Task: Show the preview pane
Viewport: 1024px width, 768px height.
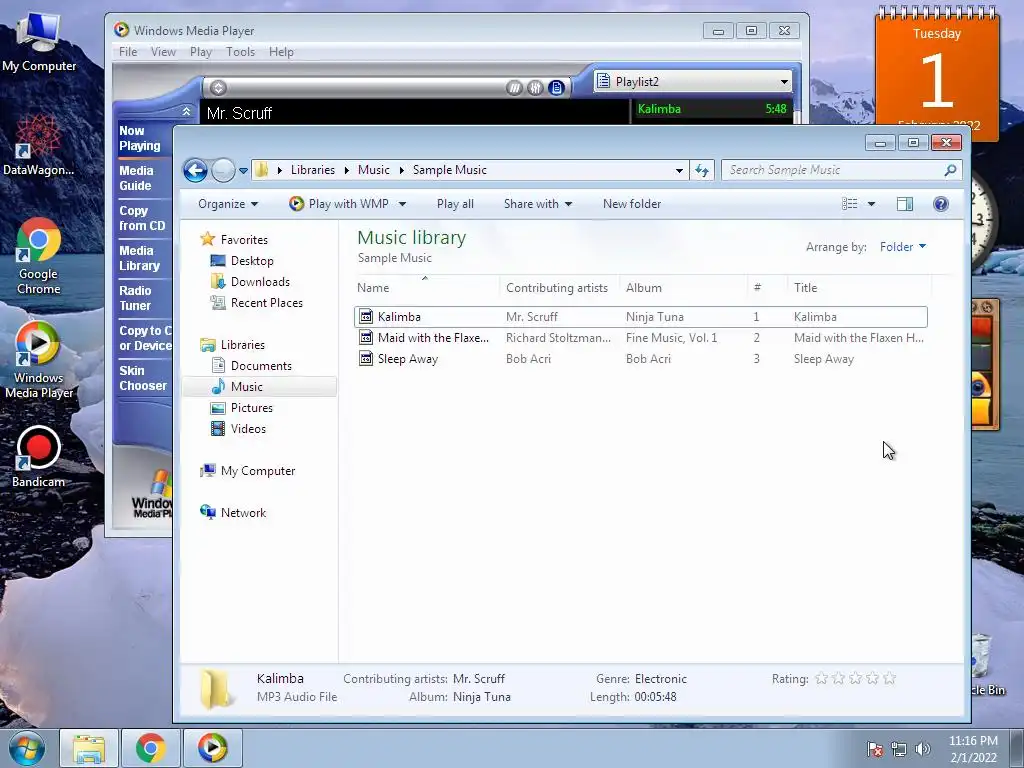Action: point(905,204)
